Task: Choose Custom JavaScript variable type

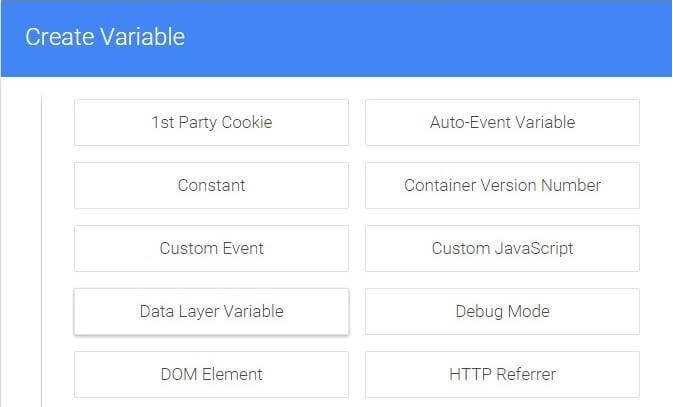Action: [502, 248]
